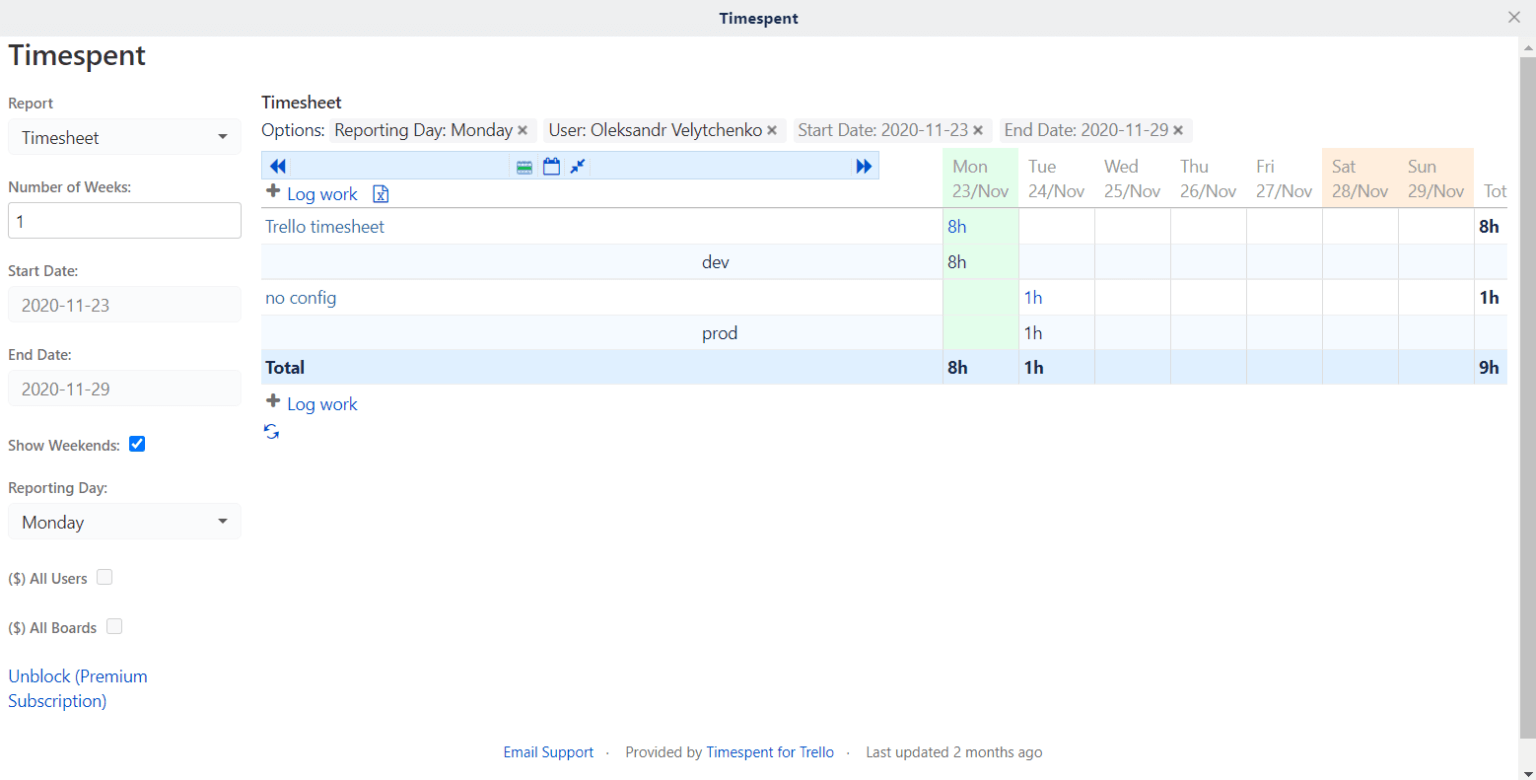
Task: Remove the User: Oleksandr Velytchenko filter chip
Action: point(771,130)
